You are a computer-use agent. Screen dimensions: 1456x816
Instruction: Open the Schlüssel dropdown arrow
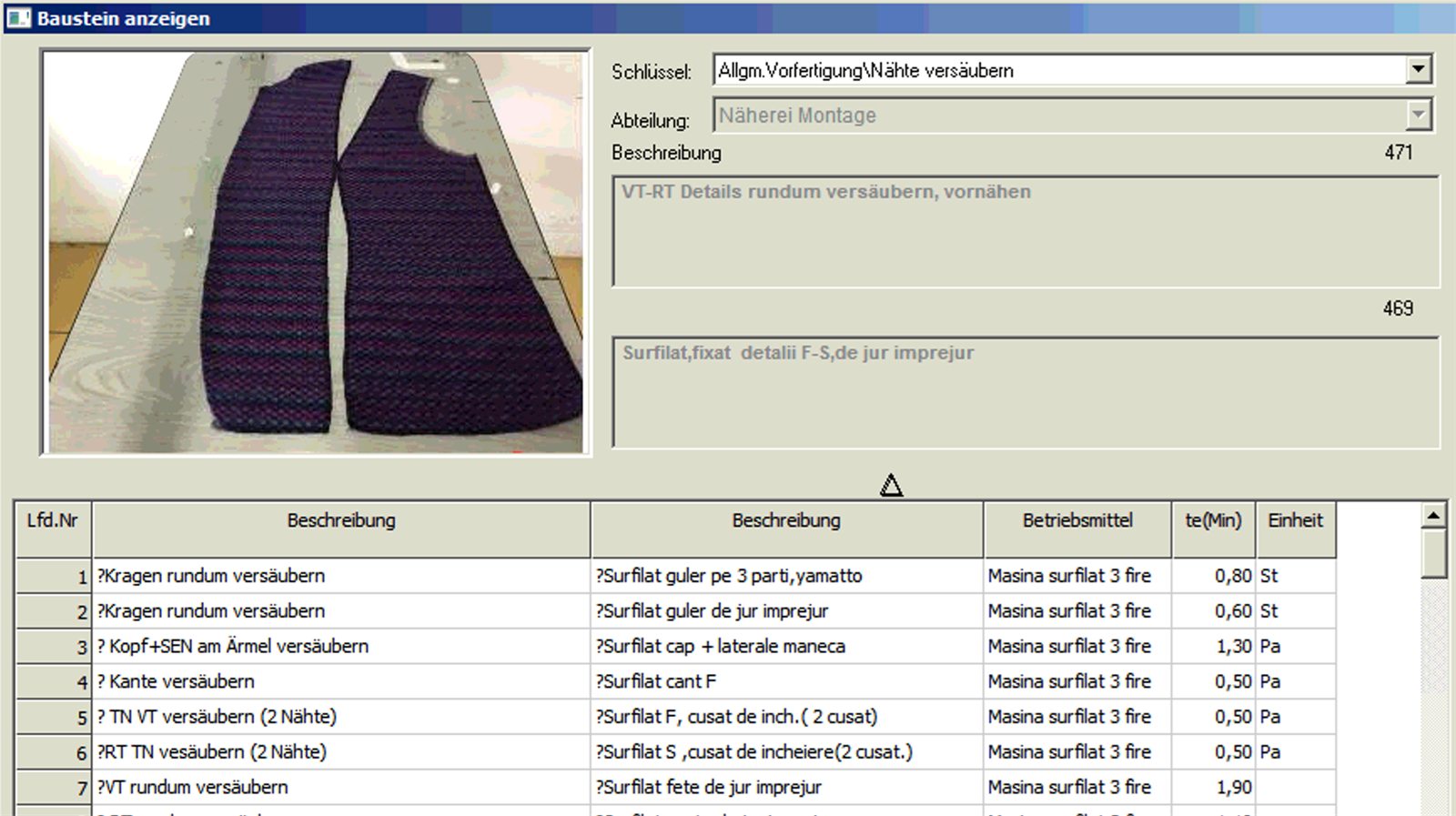point(1418,69)
